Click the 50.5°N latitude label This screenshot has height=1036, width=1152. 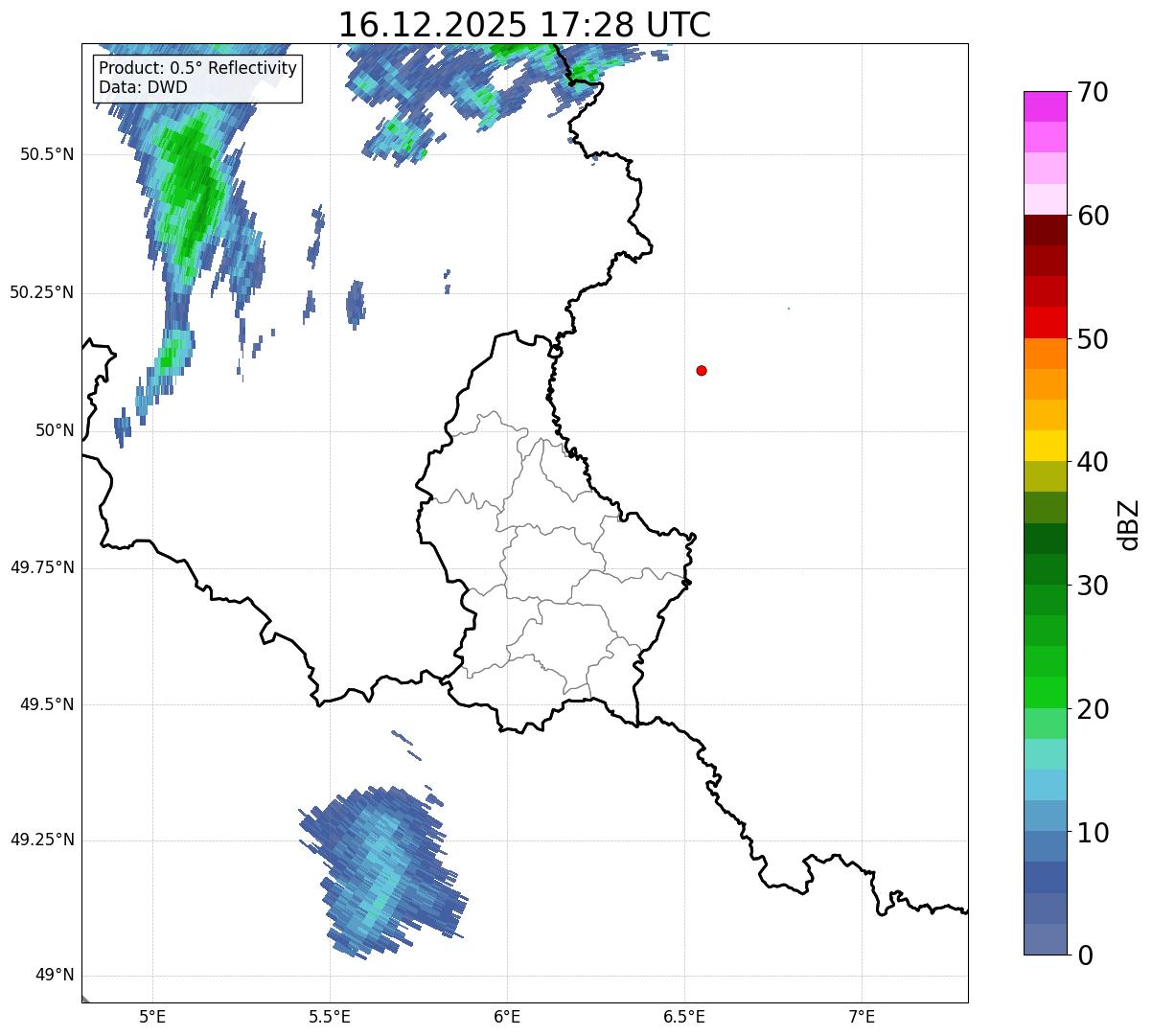[x=47, y=154]
